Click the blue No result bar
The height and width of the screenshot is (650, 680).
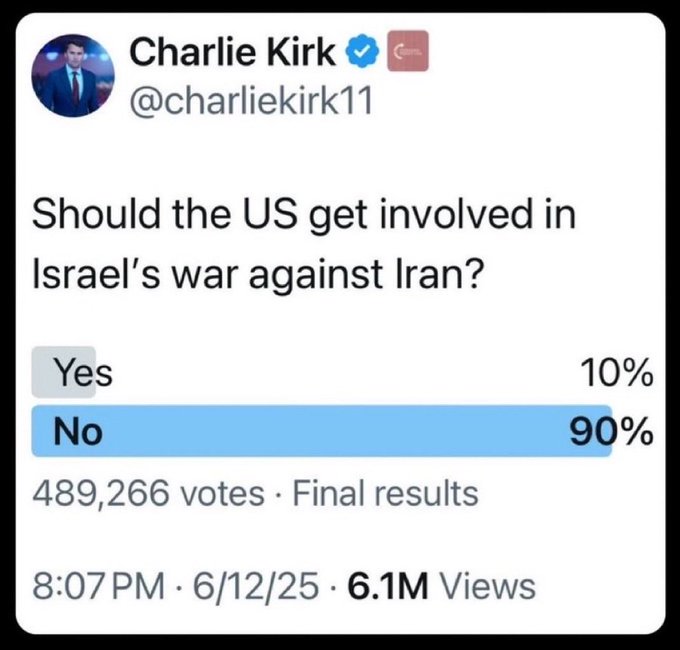point(322,431)
